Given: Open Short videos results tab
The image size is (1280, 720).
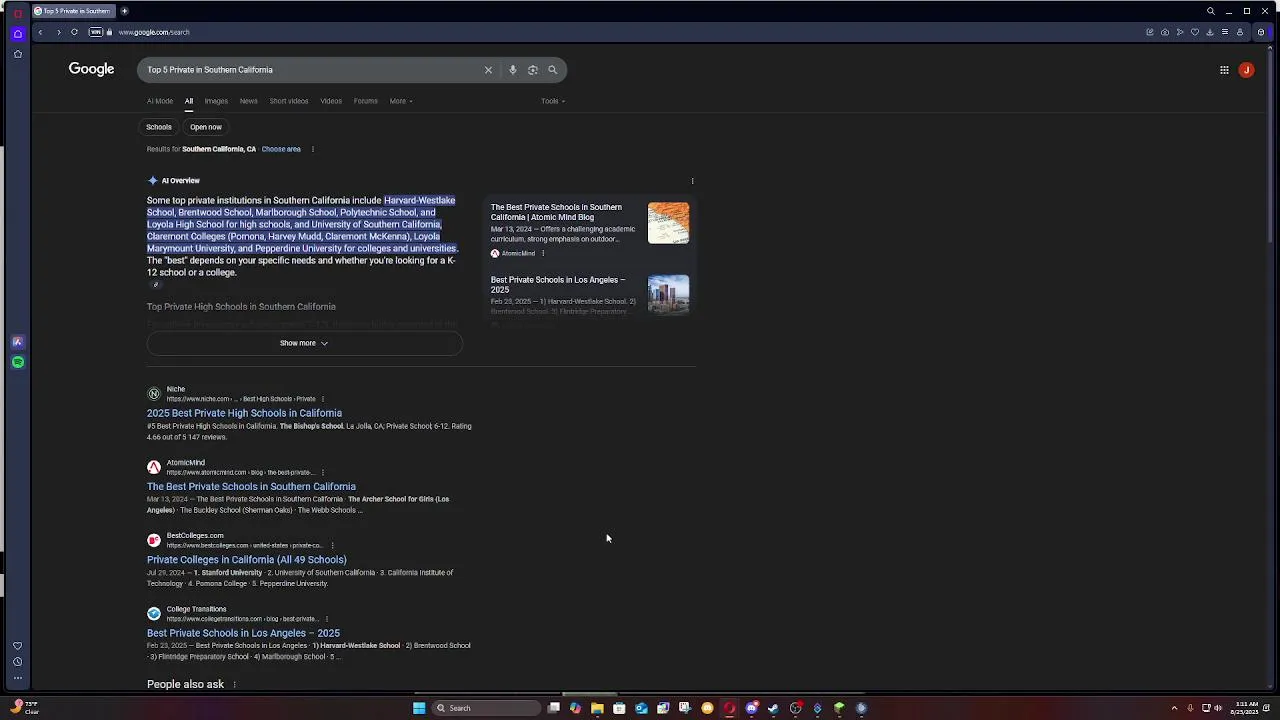Looking at the screenshot, I should (x=289, y=101).
